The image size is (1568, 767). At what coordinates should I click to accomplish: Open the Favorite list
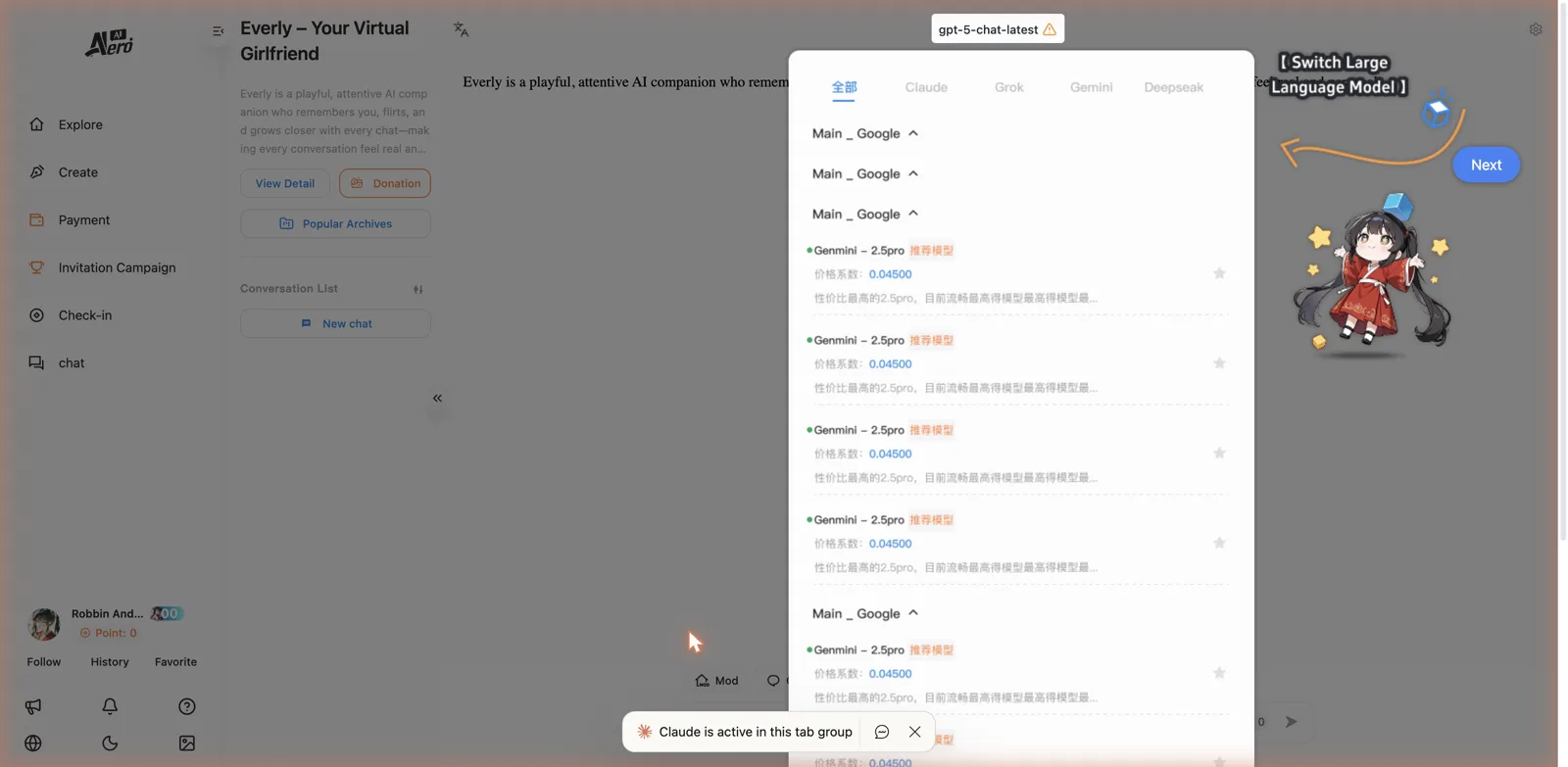pos(175,662)
